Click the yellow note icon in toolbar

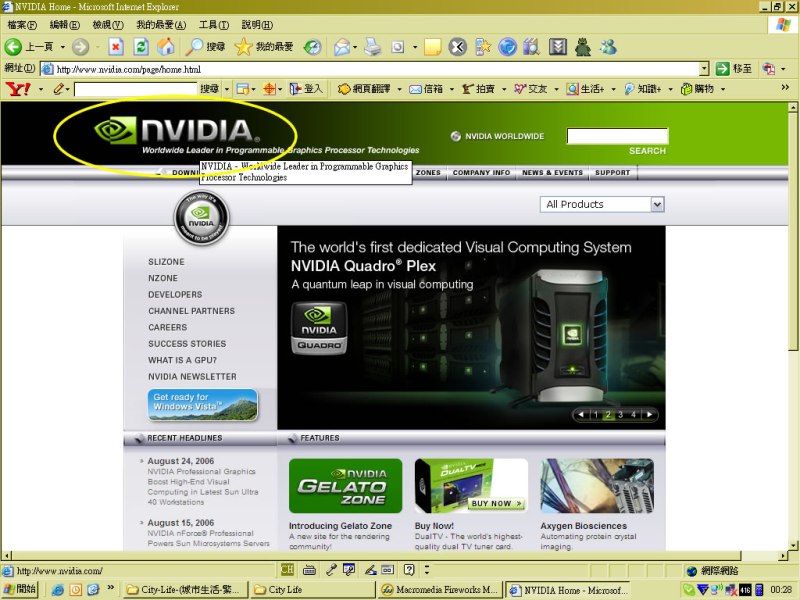pyautogui.click(x=433, y=47)
